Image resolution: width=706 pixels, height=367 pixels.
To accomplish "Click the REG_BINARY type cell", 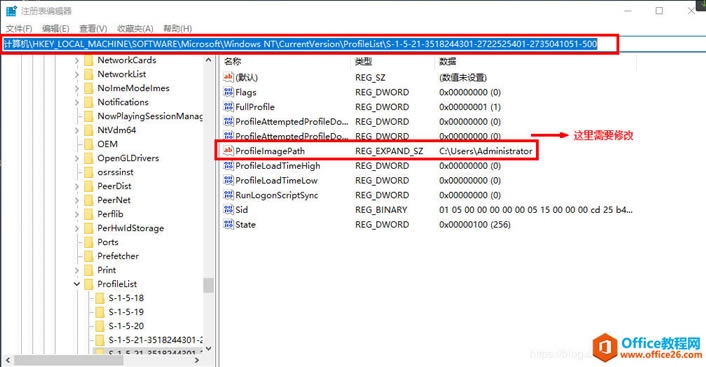I will (381, 210).
